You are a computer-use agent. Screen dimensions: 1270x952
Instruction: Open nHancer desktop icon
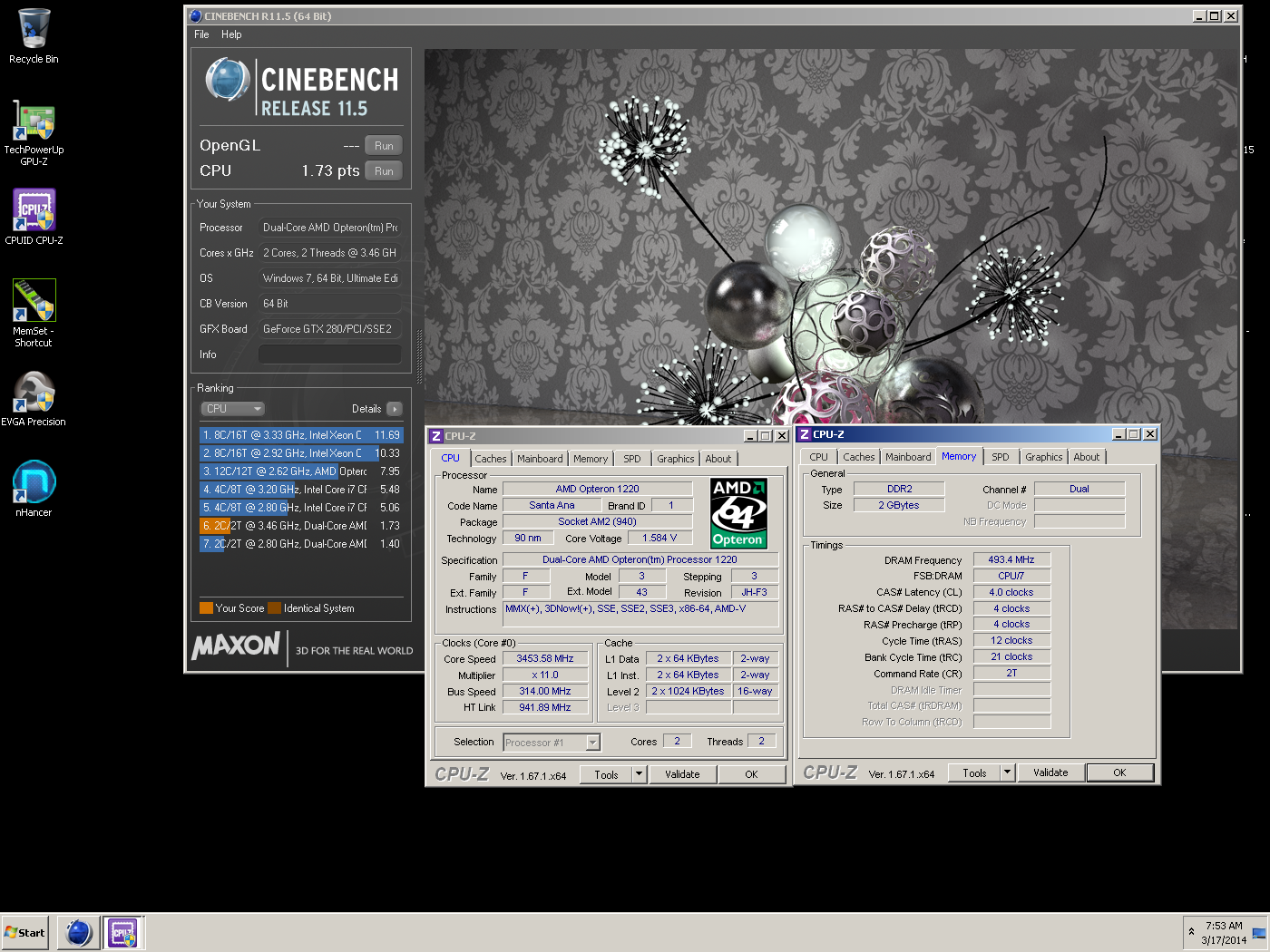[34, 490]
